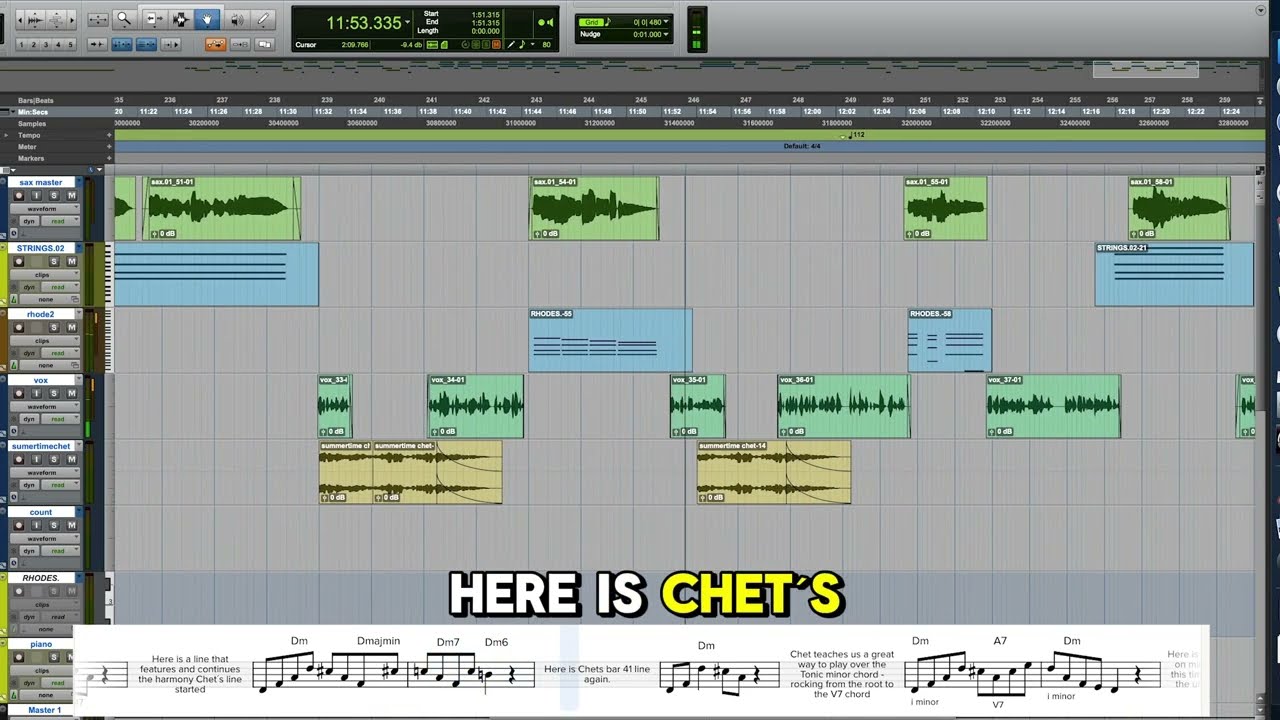This screenshot has height=720, width=1280.
Task: Click the orange link selection icon
Action: click(215, 44)
